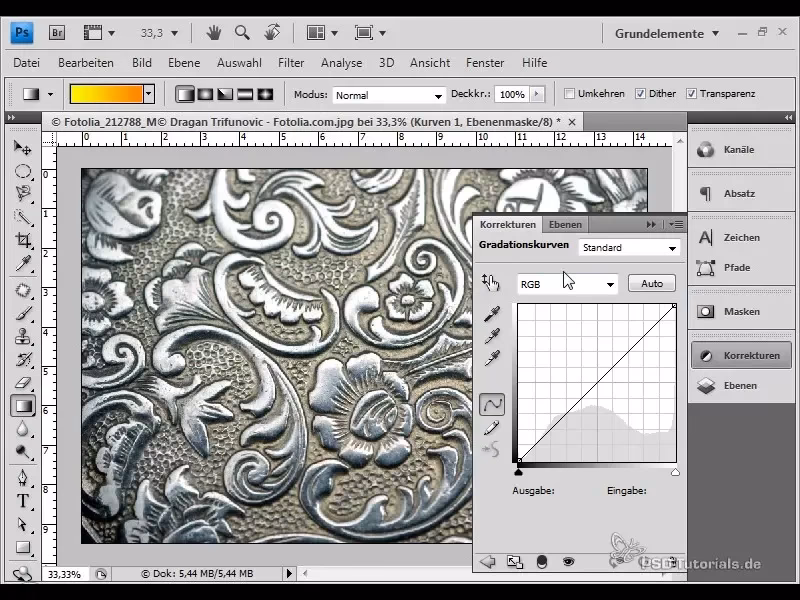Select the History Brush tool
The image size is (800, 600).
tap(22, 360)
